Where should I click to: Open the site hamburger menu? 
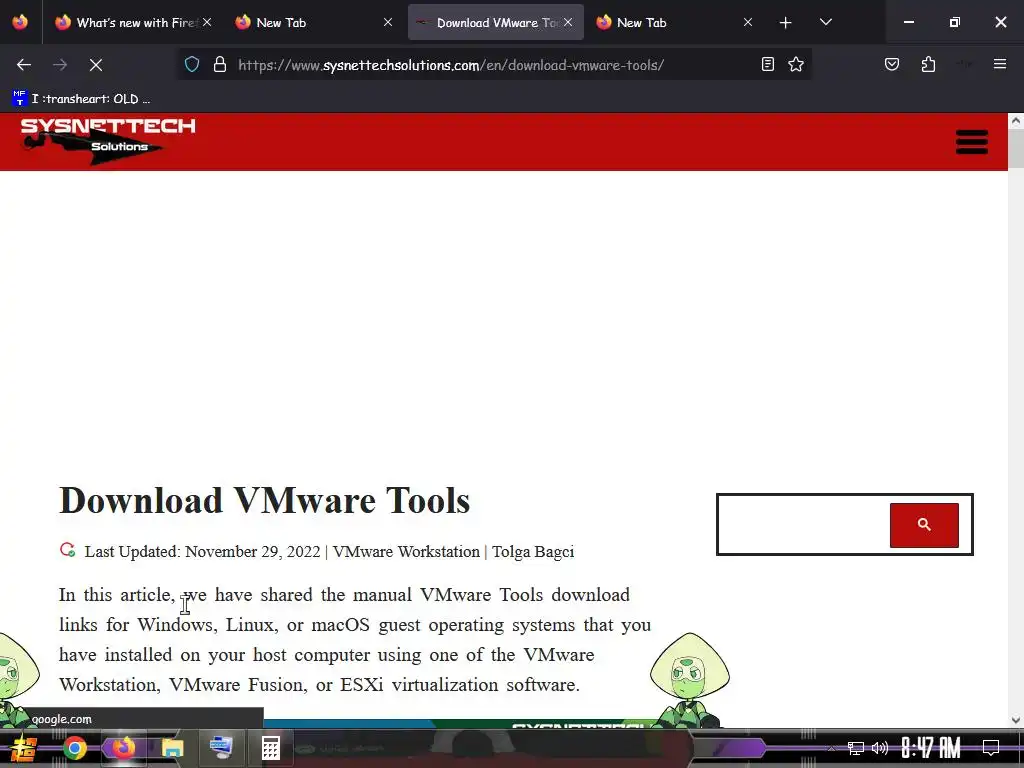(972, 142)
